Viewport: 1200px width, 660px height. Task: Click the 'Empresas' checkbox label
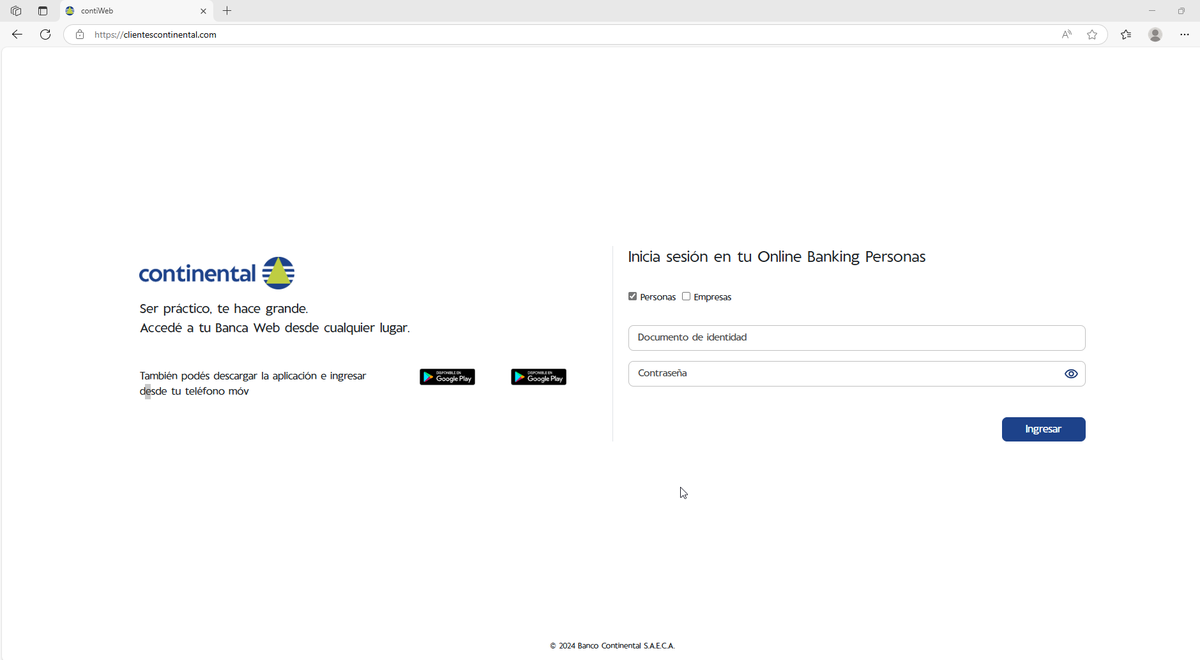tap(713, 297)
